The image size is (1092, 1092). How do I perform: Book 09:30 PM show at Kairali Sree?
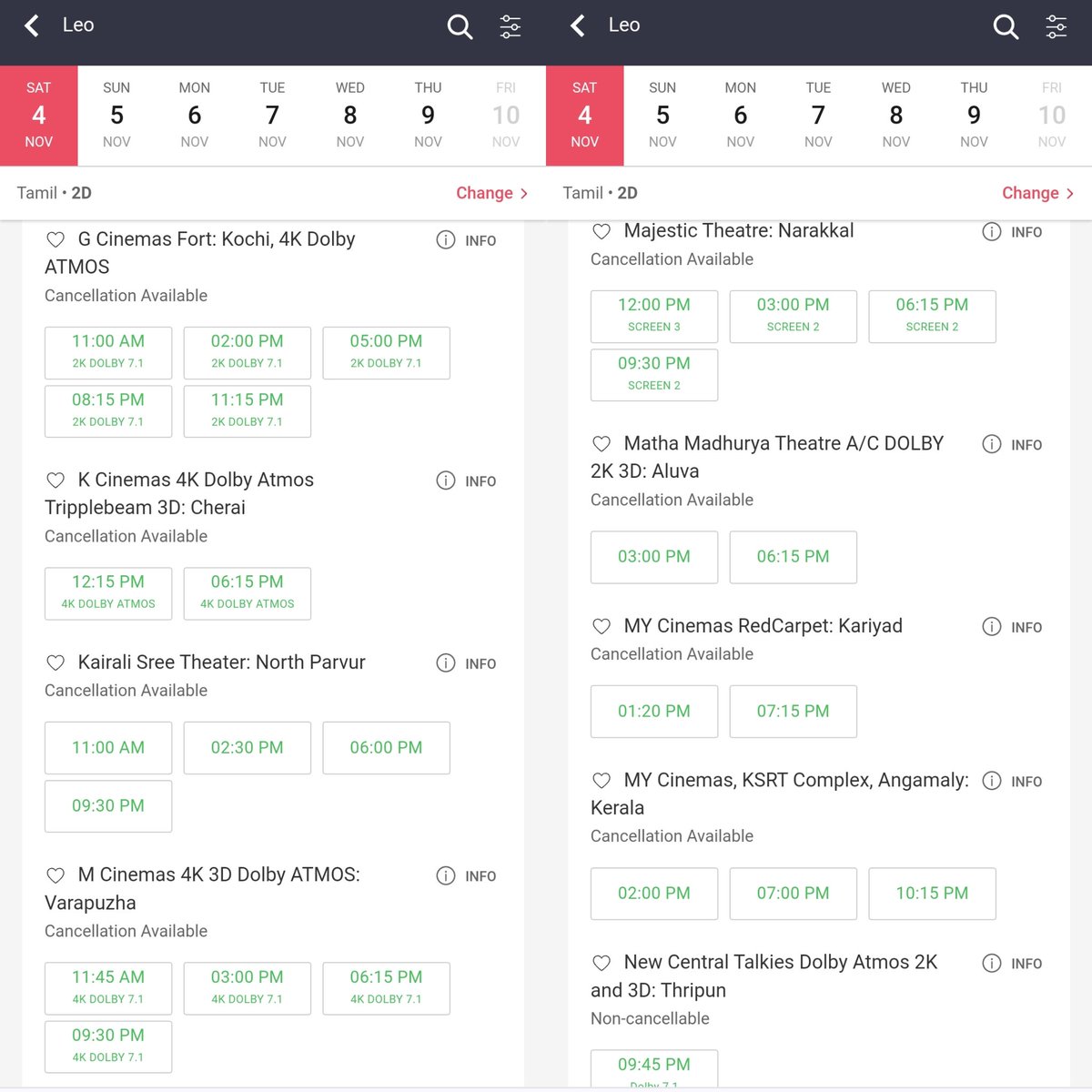(x=108, y=806)
